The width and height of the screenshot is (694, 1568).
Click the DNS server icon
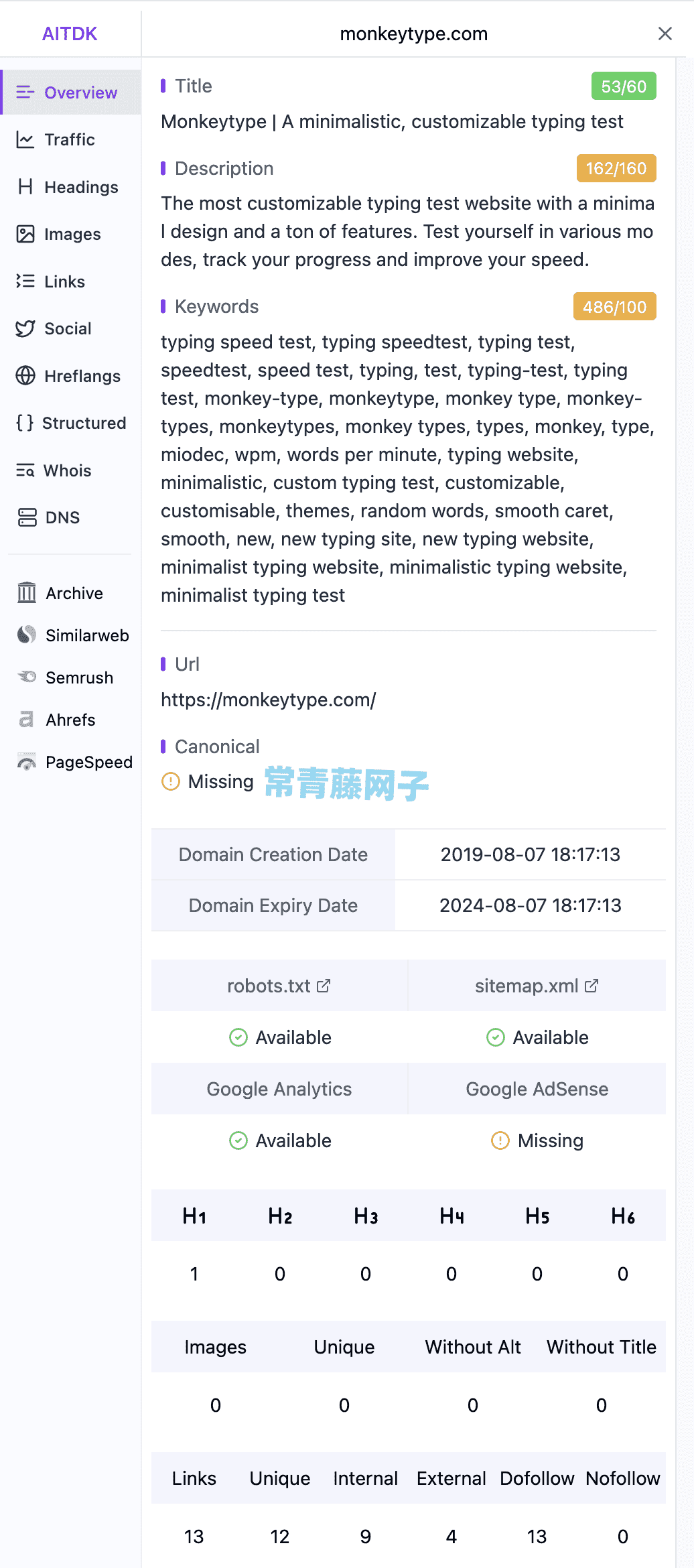click(x=27, y=517)
